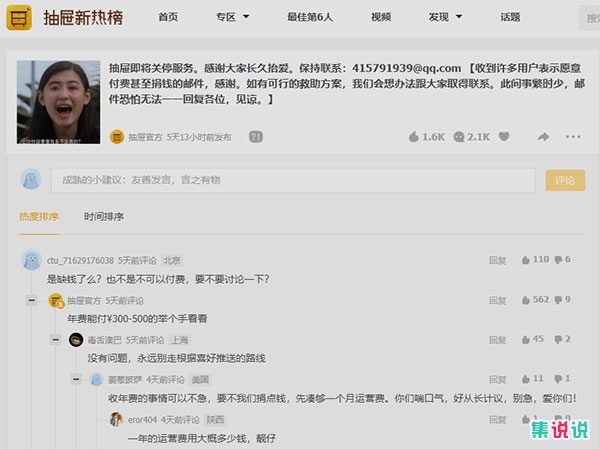This screenshot has width=600, height=449.
Task: Open the post's thumbnail image
Action: [x=56, y=103]
